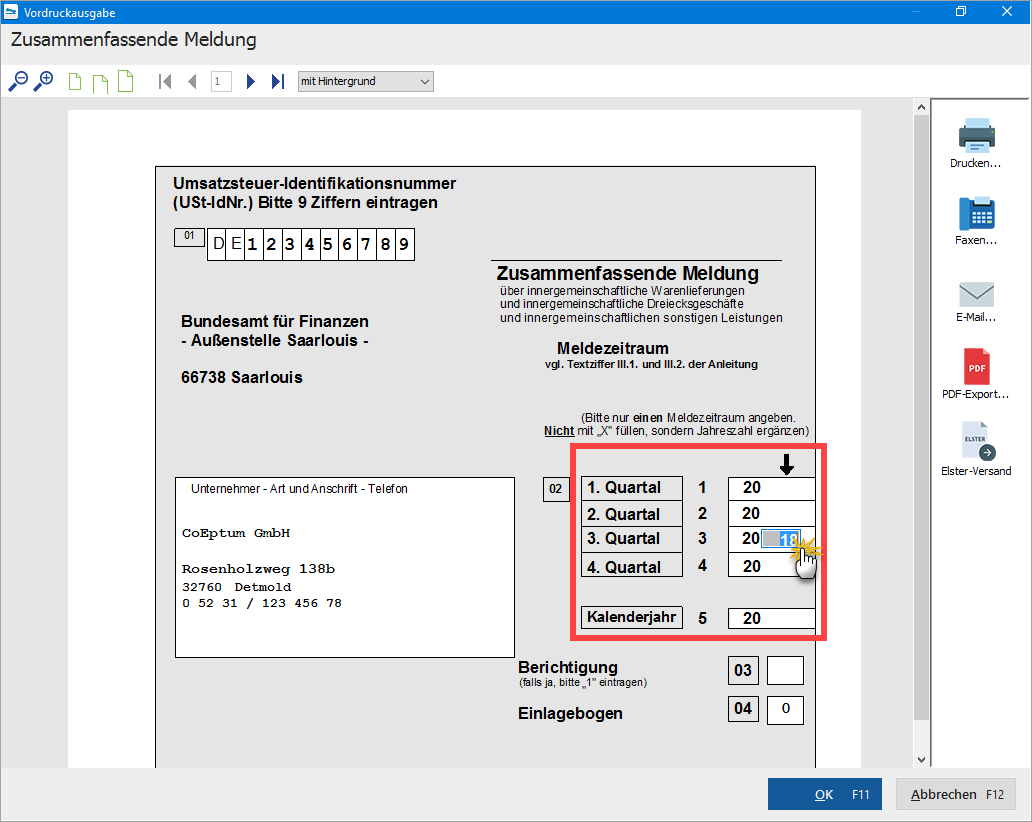The height and width of the screenshot is (822, 1032).
Task: Click the scrollbar up arrow
Action: (x=921, y=107)
